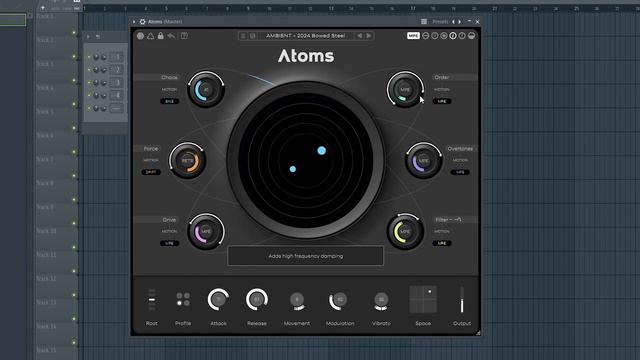Screen dimensions: 640x360
Task: Click the Space XY pad
Action: point(423,299)
